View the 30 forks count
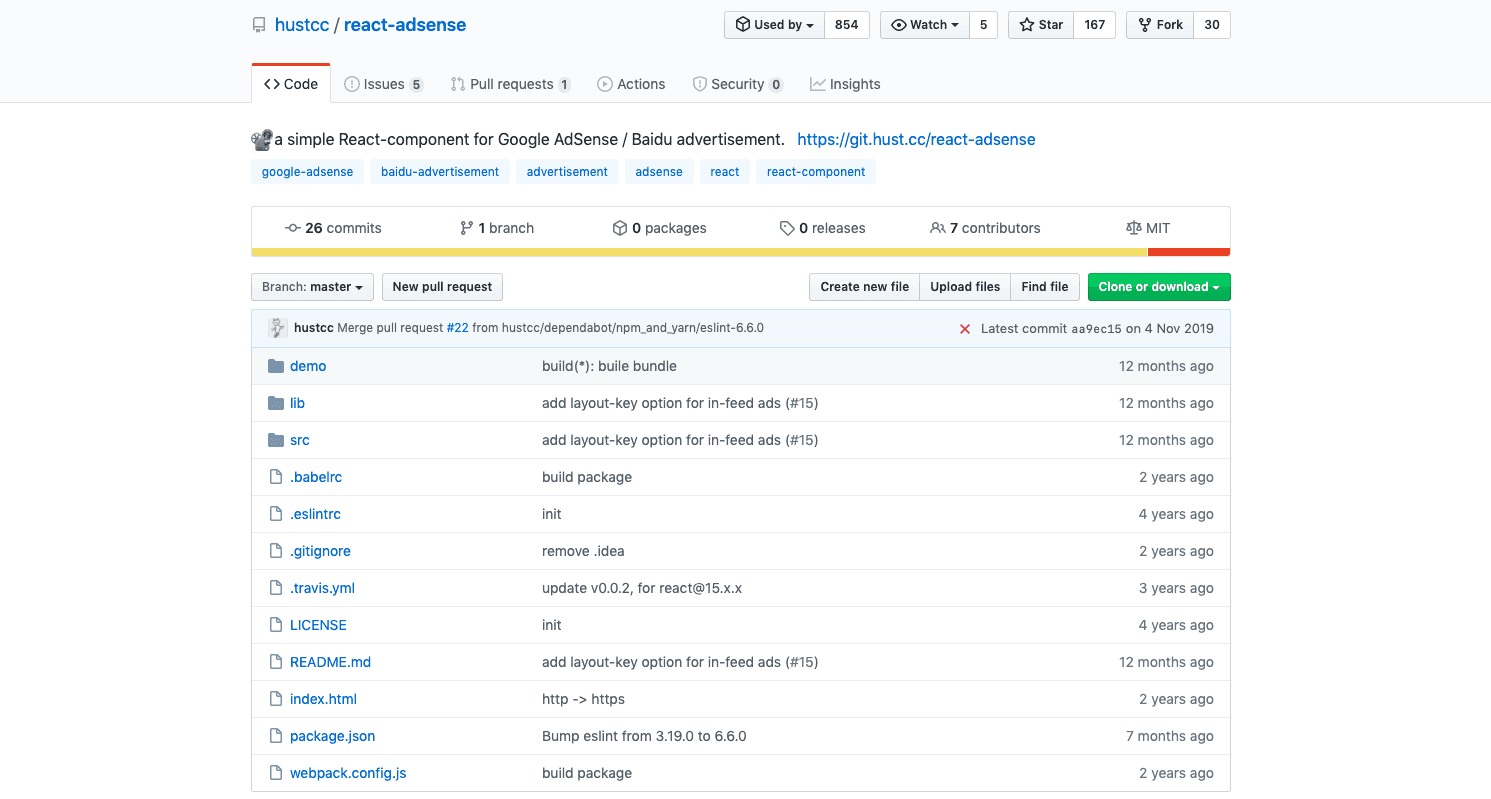This screenshot has height=799, width=1491. click(1212, 25)
